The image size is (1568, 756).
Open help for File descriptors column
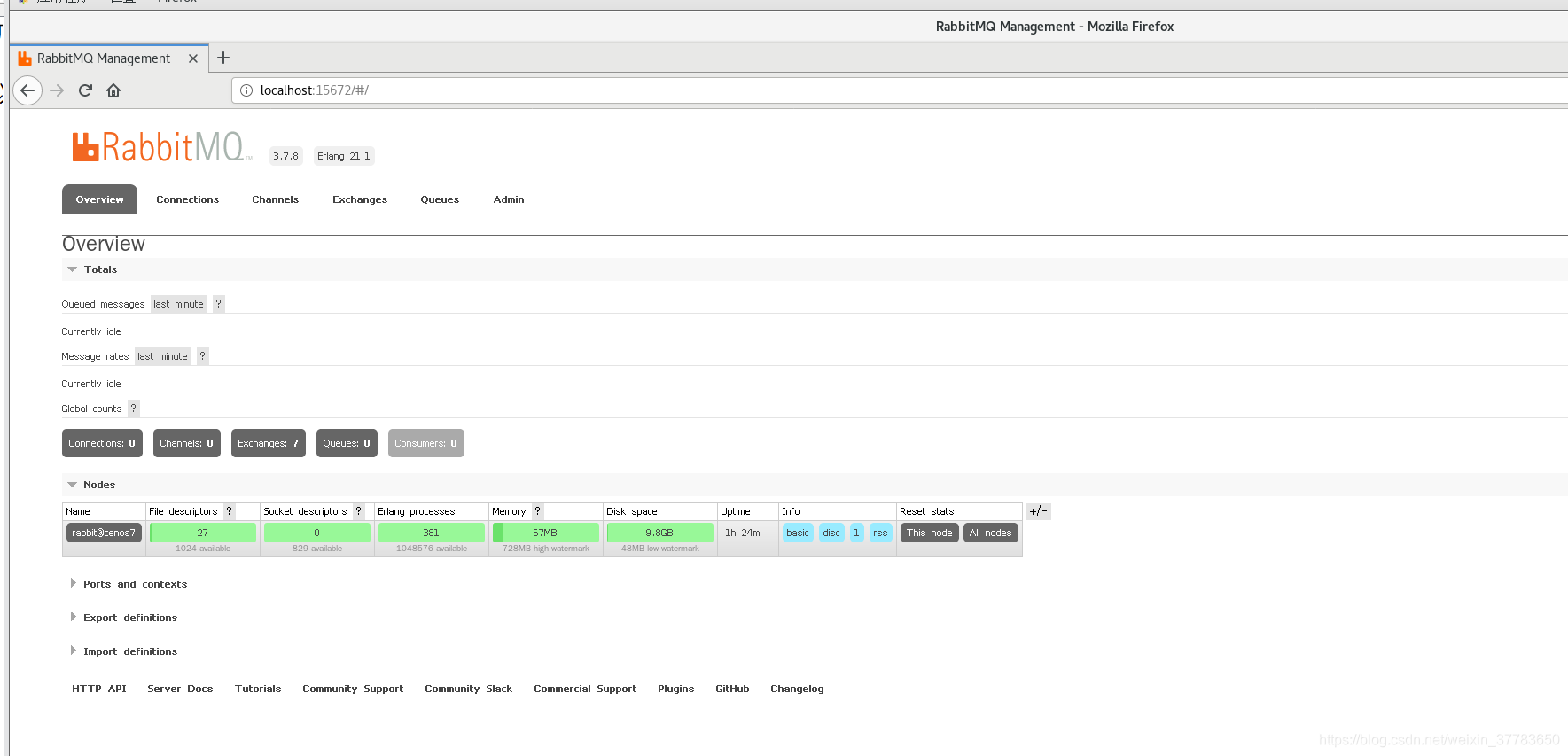pos(230,511)
